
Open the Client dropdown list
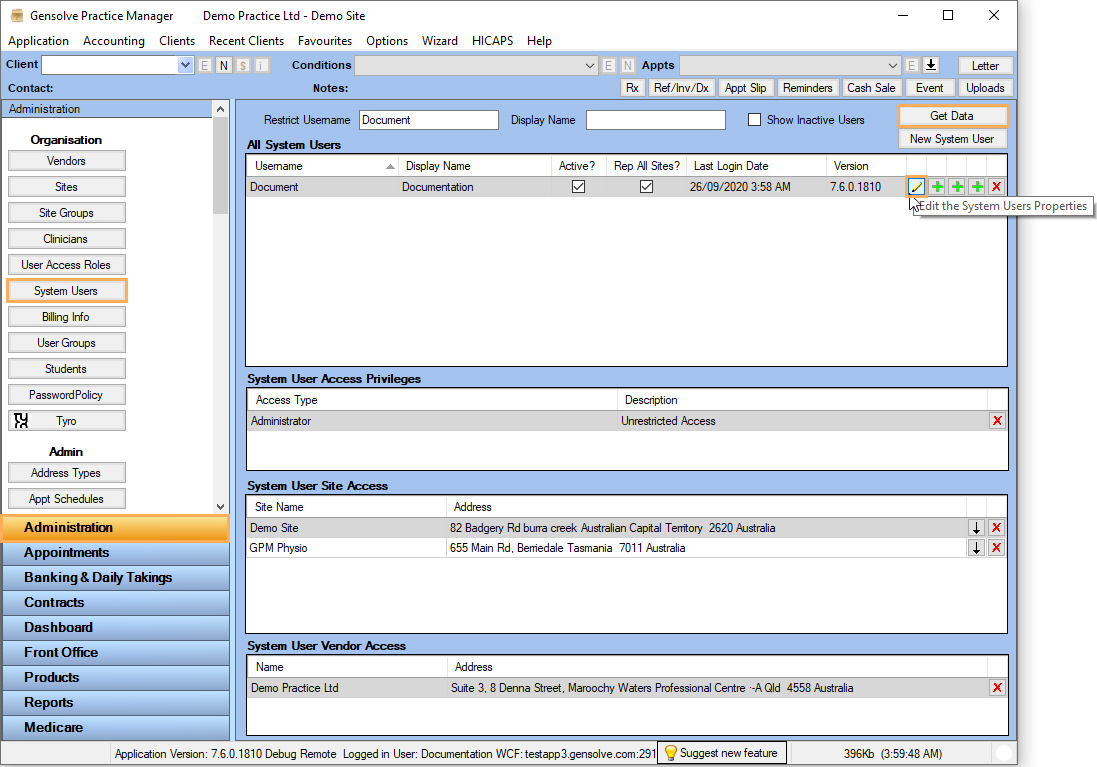(x=185, y=65)
